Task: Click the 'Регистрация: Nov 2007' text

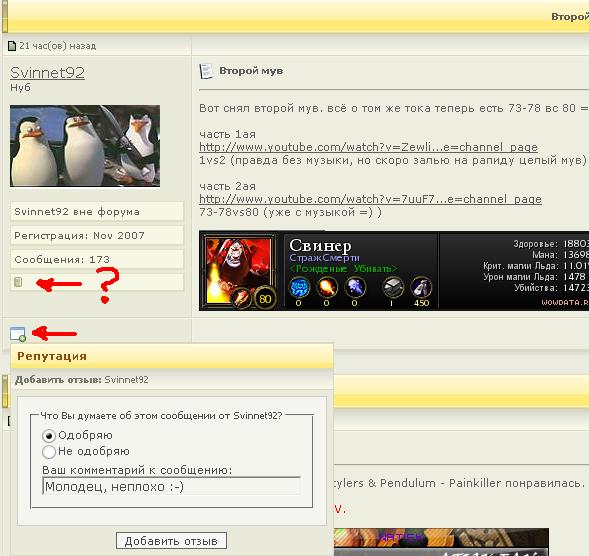Action: coord(79,236)
